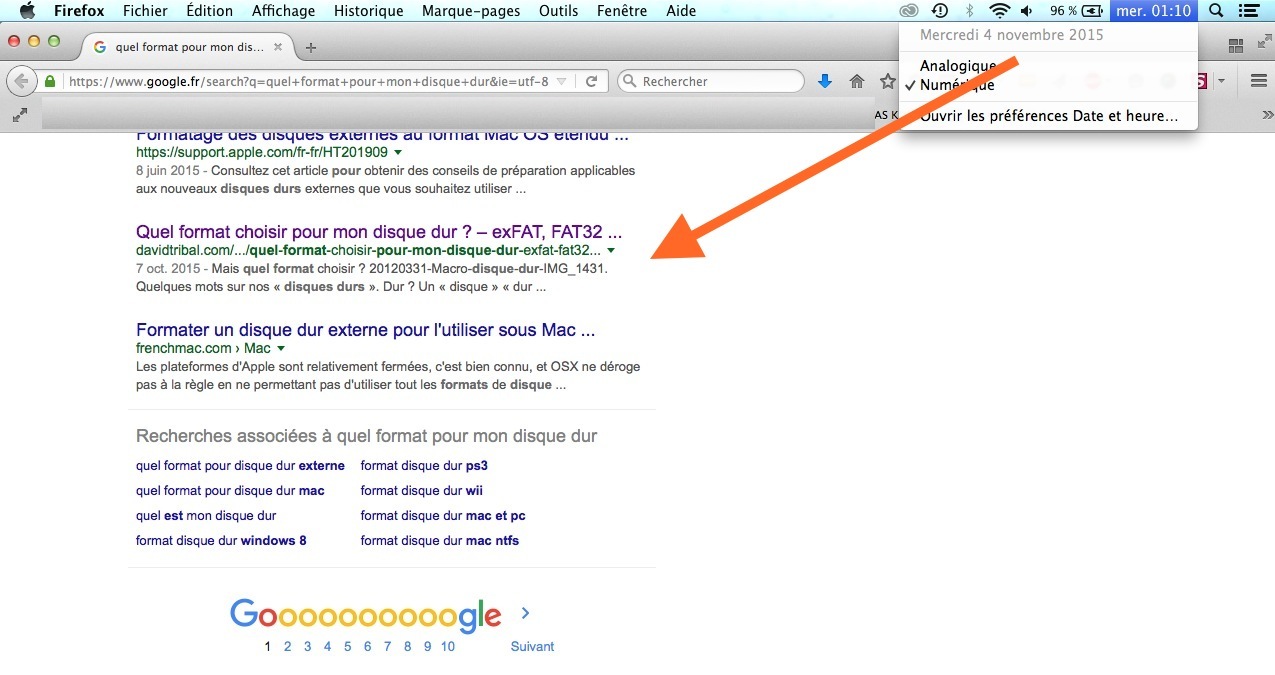Open the dropdown arrow beside the S extension
The height and width of the screenshot is (675, 1275).
point(1222,82)
